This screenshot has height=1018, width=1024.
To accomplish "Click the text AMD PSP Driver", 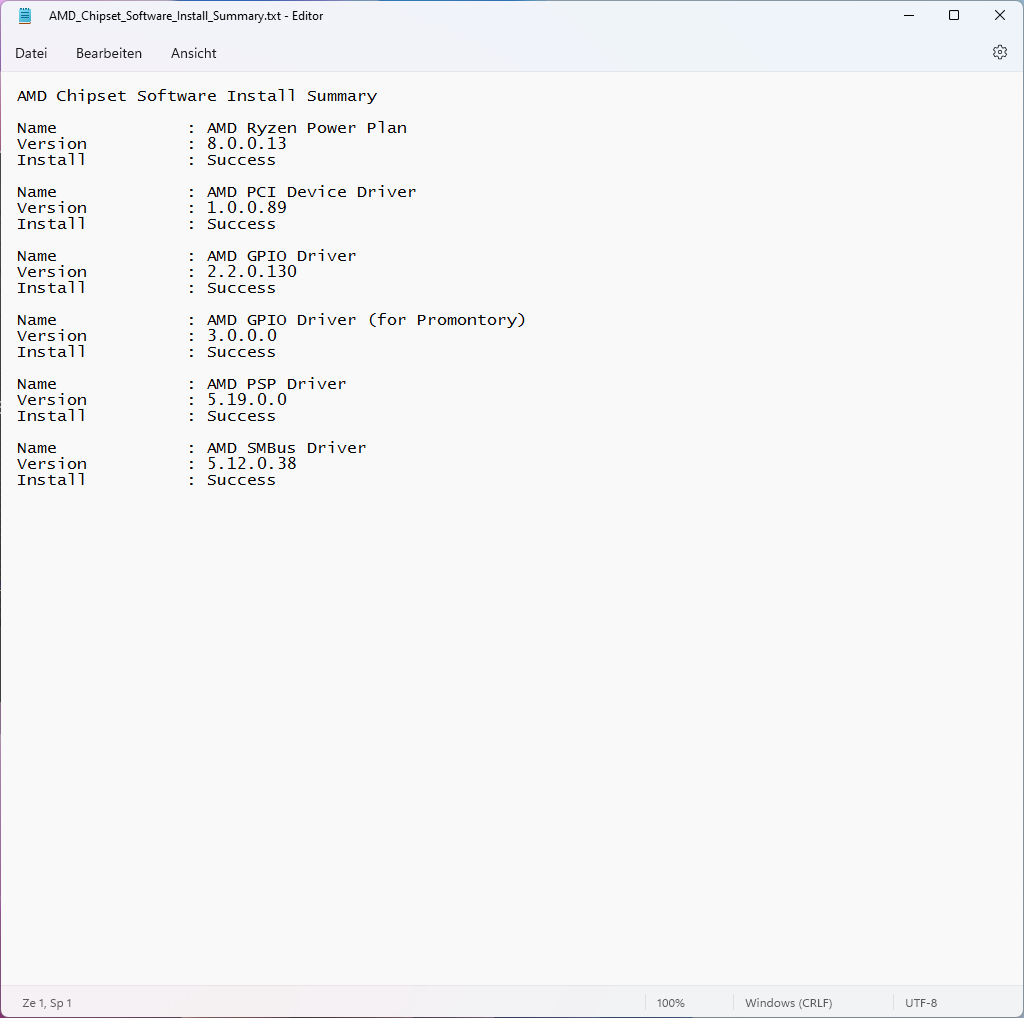I will click(x=277, y=384).
